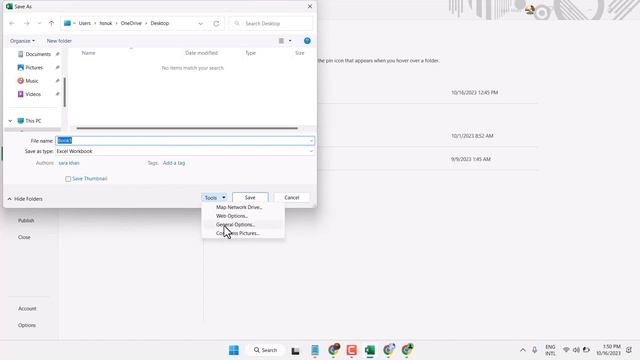Image resolution: width=640 pixels, height=360 pixels.
Task: Click the taskbar Search box
Action: 265,350
